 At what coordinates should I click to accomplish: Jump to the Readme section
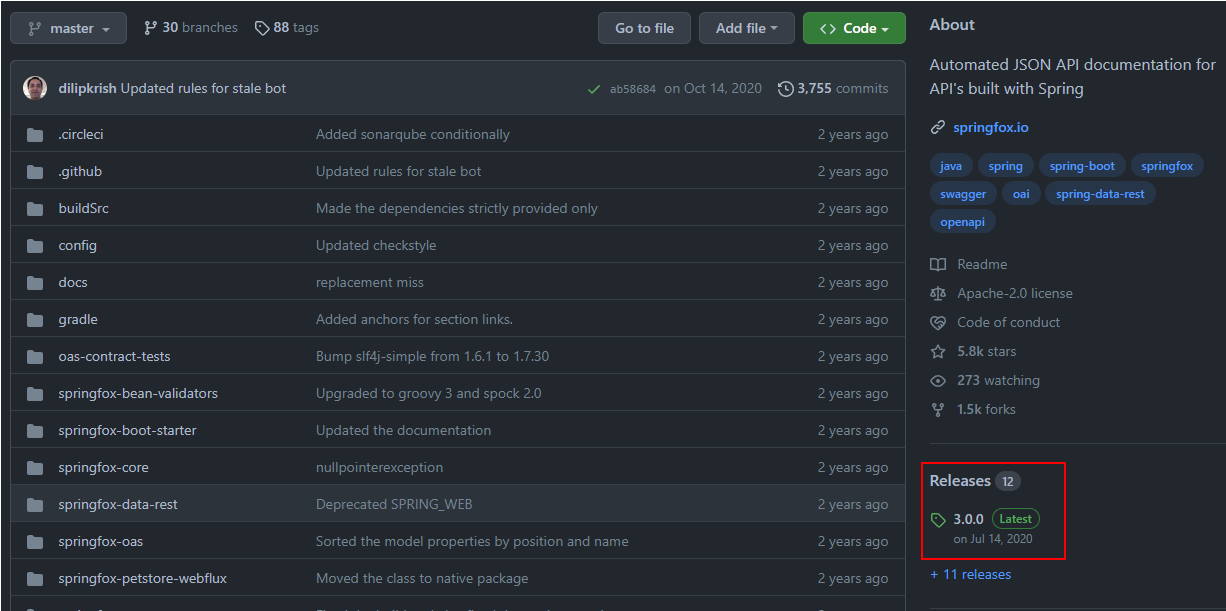coord(969,264)
